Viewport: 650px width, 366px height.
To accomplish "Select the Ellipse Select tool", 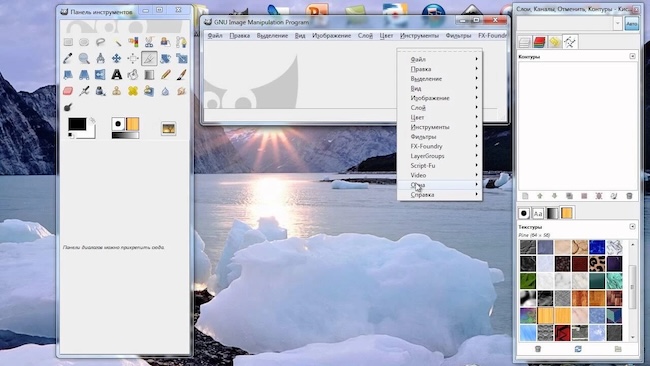I will click(84, 42).
